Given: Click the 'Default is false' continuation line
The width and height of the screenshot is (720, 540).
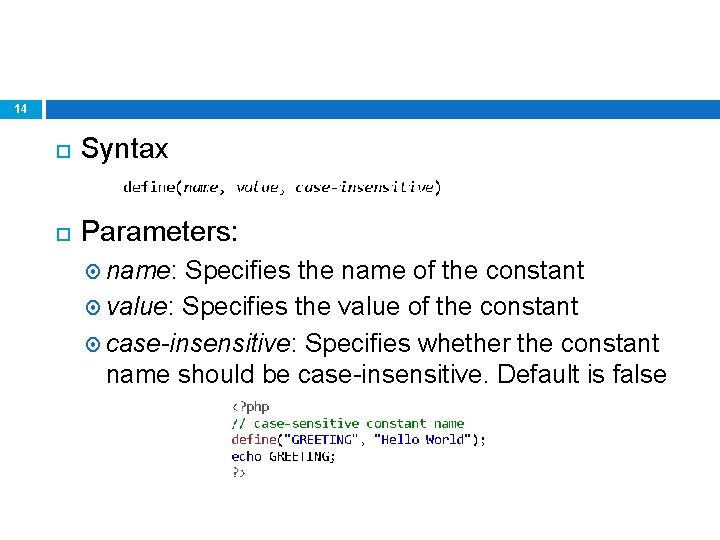Looking at the screenshot, I should coord(387,374).
